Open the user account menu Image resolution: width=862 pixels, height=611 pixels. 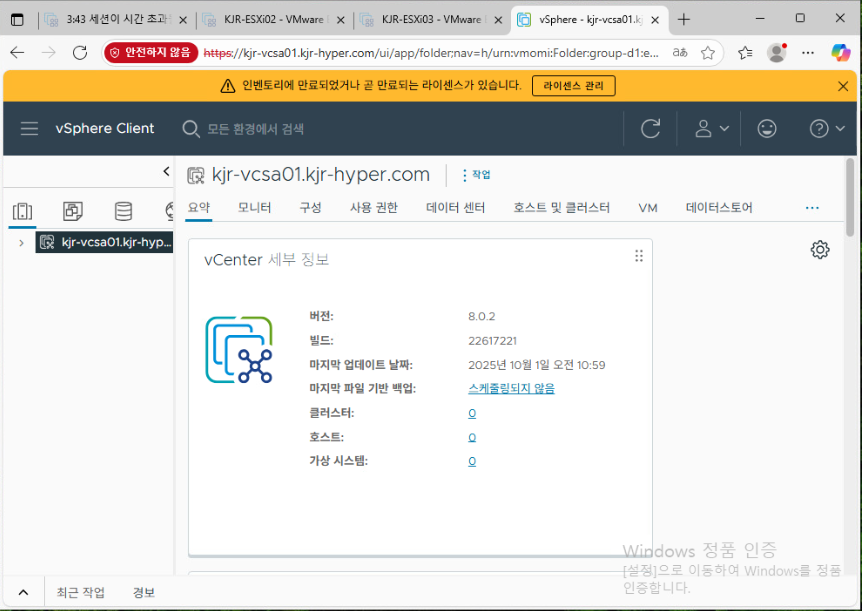711,129
